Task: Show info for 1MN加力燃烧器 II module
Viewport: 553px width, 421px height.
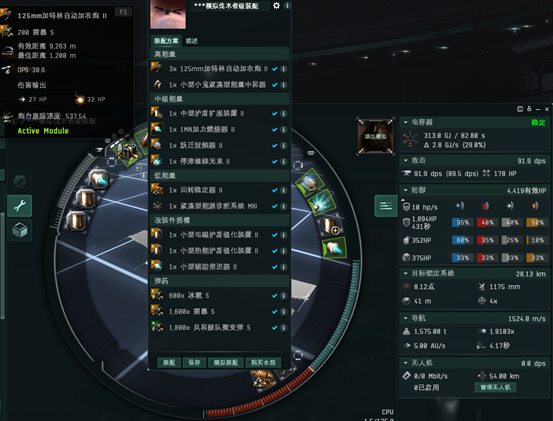Action: click(x=284, y=130)
